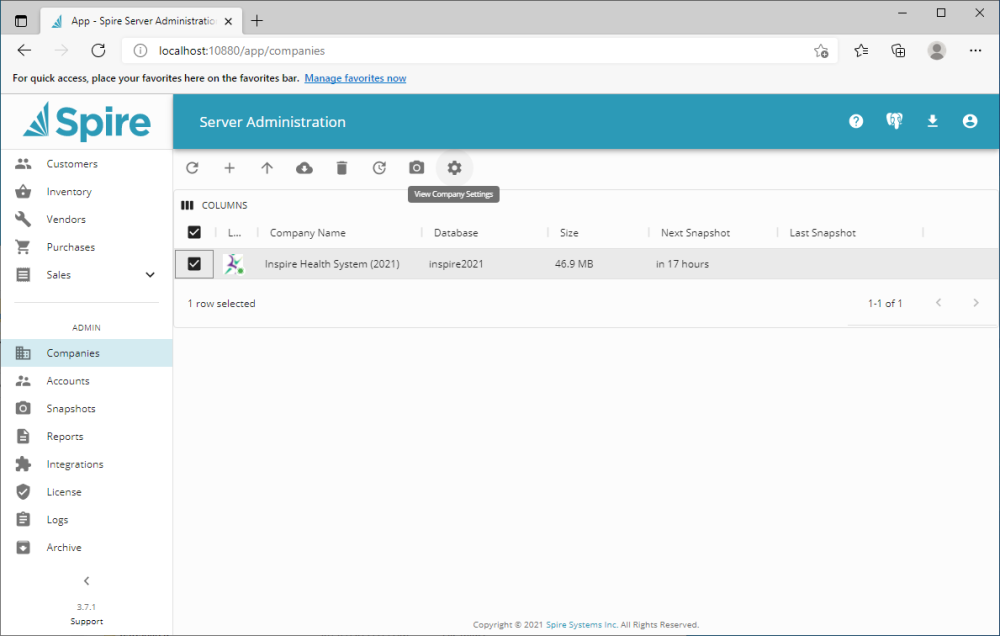Click the delete trash can icon
This screenshot has width=1000, height=636.
[x=342, y=168]
